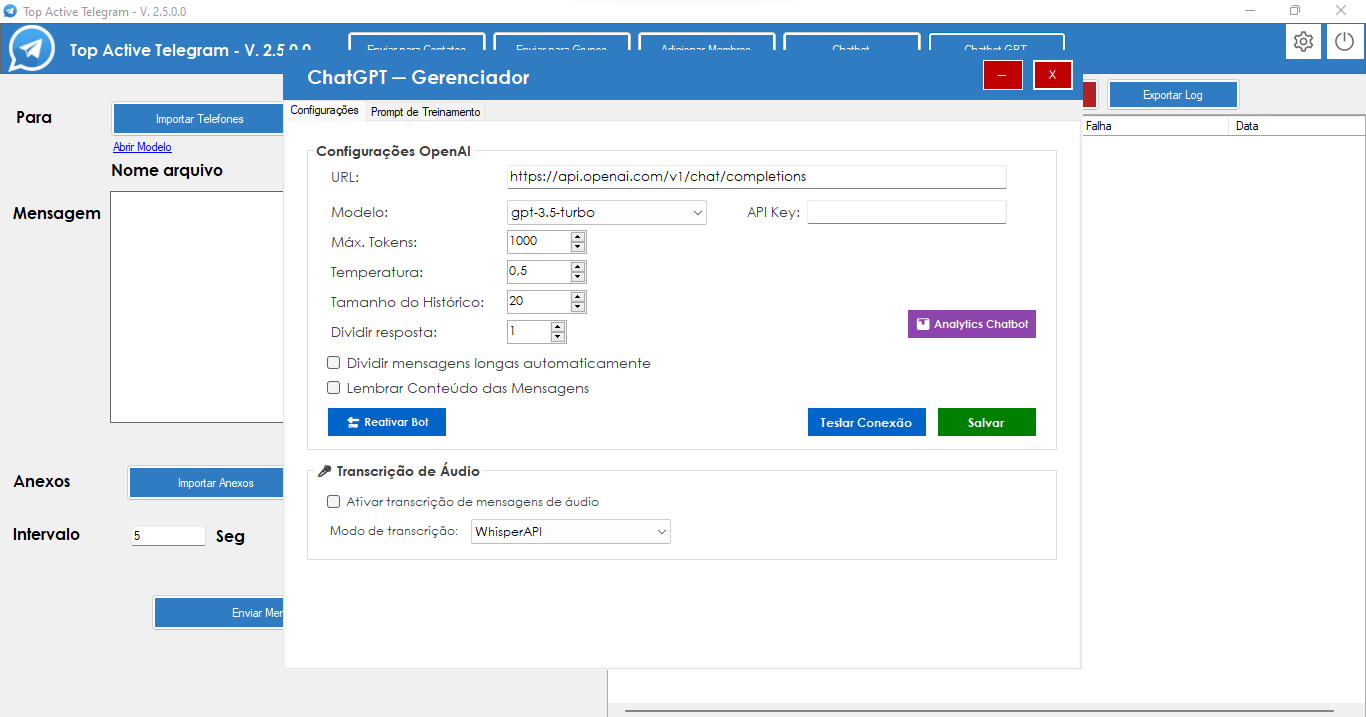Decrease Temperatura with down arrow
This screenshot has height=717, width=1366.
pyautogui.click(x=578, y=277)
